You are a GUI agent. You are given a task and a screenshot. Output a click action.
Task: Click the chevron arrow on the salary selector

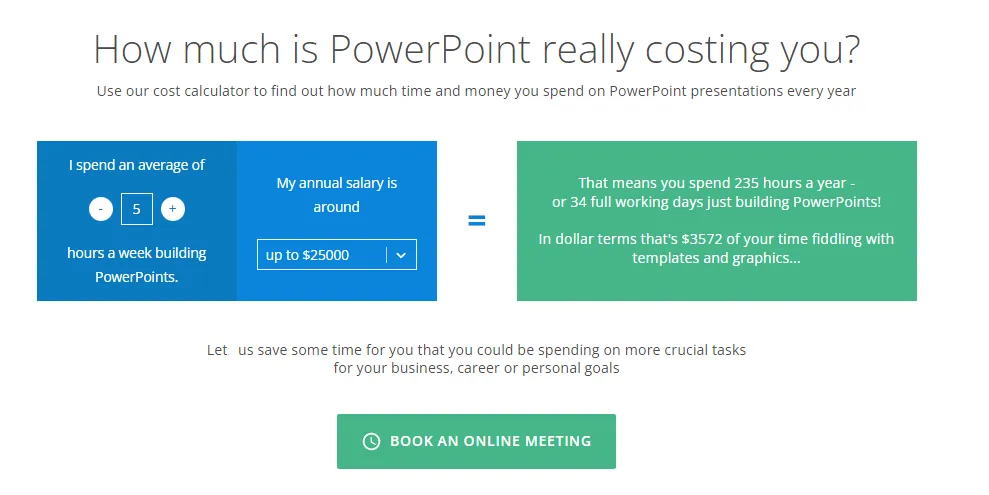(401, 255)
